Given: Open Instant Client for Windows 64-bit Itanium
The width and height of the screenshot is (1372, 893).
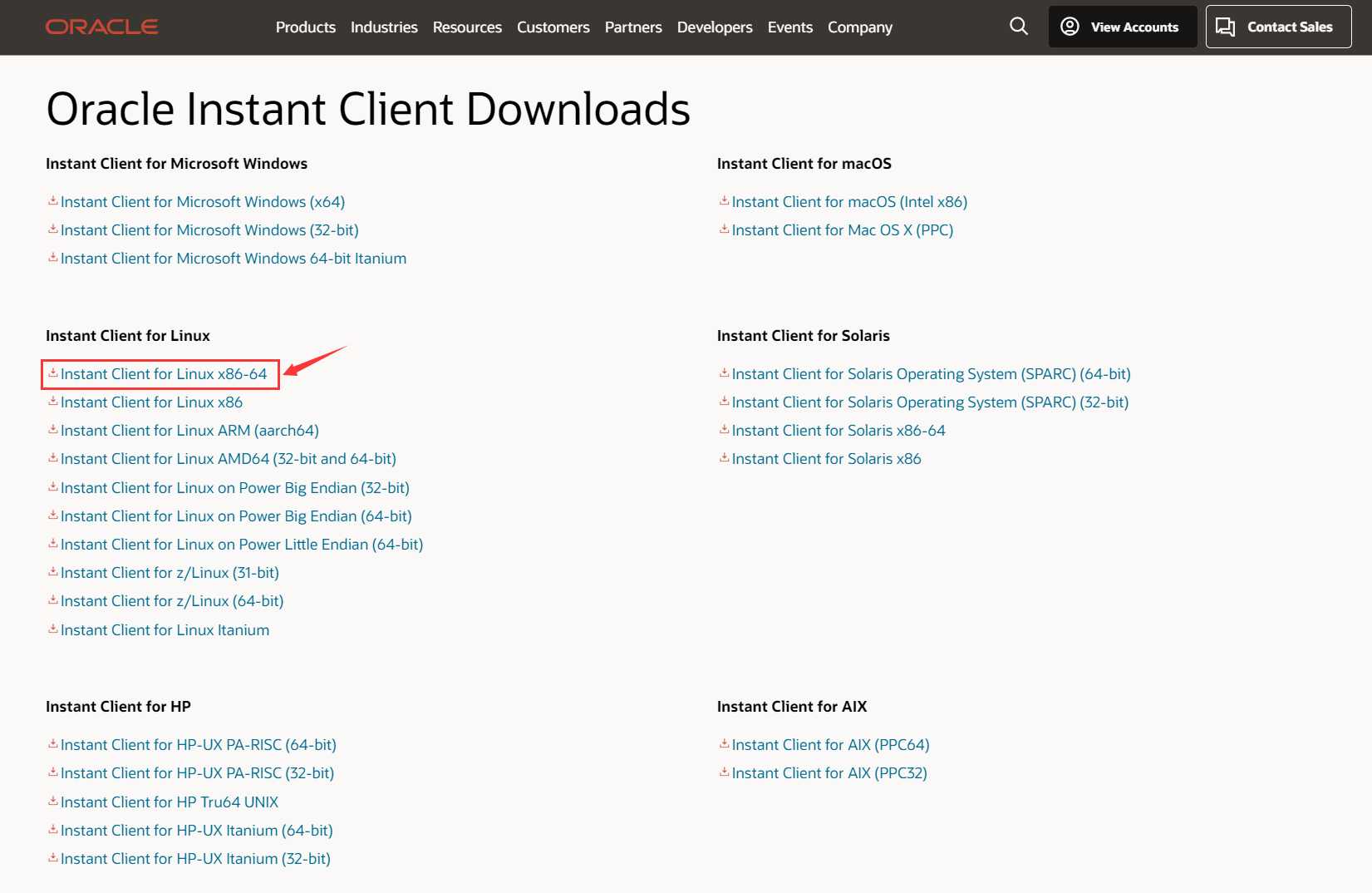Looking at the screenshot, I should coord(234,259).
